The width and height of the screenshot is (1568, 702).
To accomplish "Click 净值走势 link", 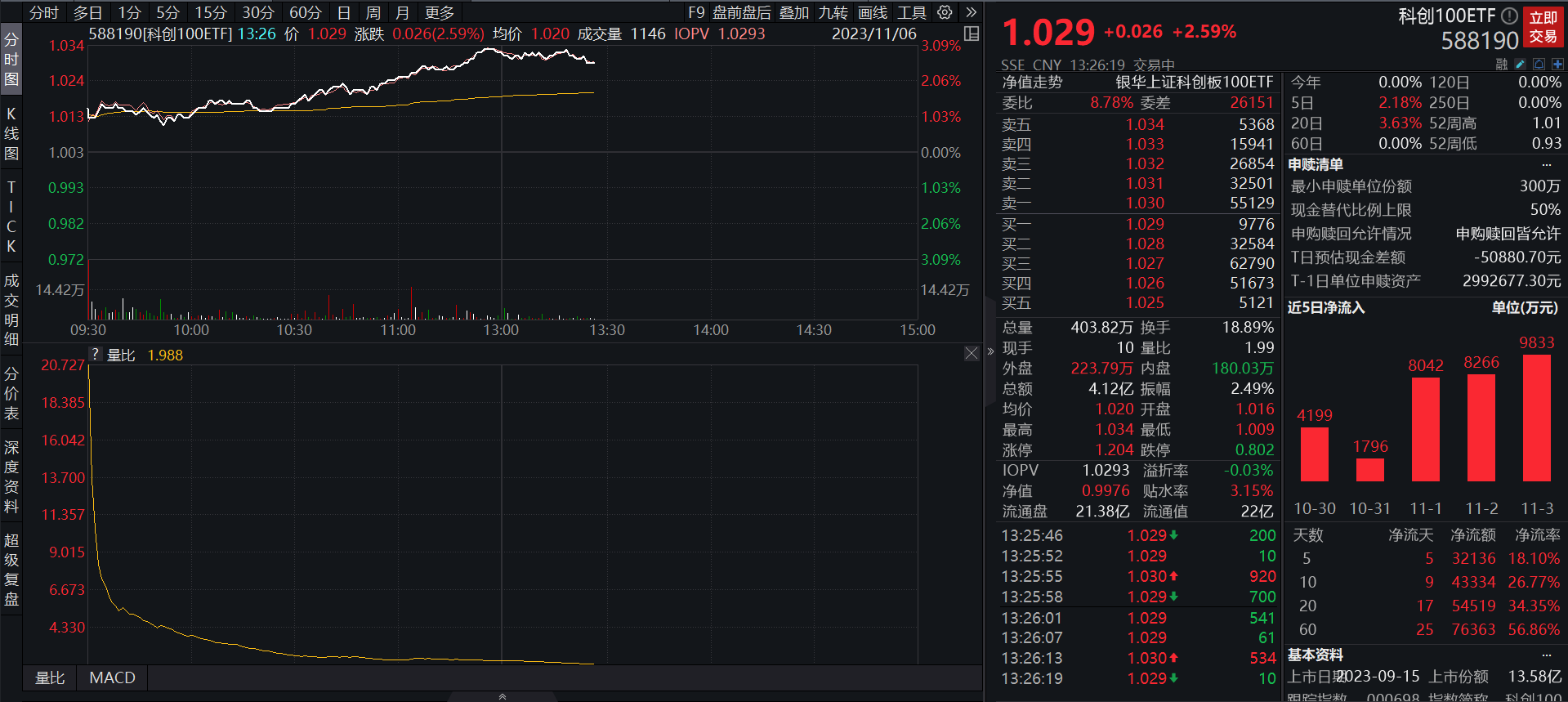I will 1033,83.
